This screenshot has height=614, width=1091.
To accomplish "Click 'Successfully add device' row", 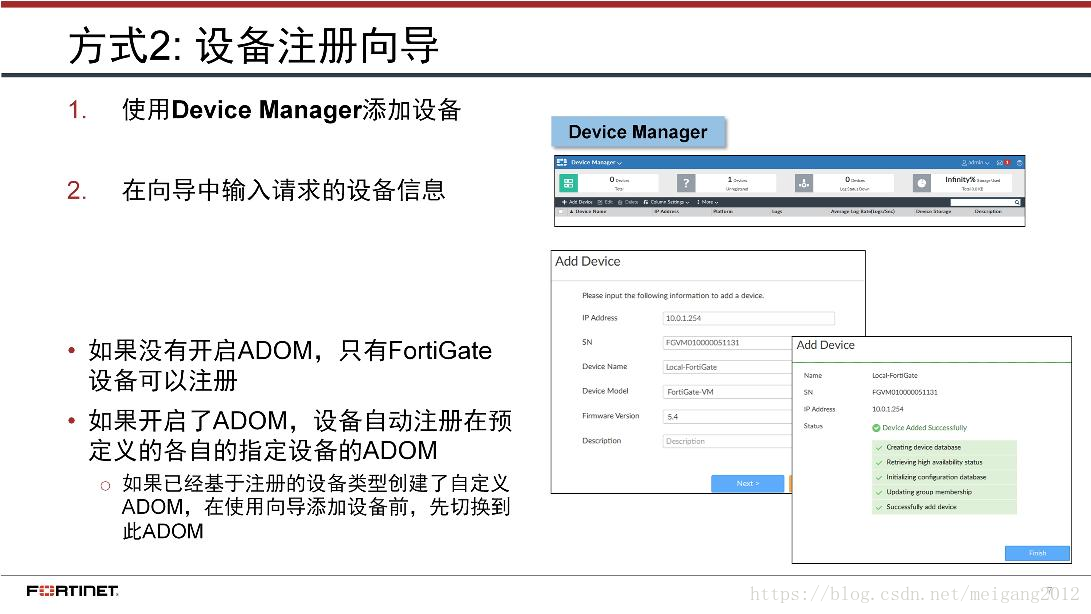I will [x=944, y=507].
